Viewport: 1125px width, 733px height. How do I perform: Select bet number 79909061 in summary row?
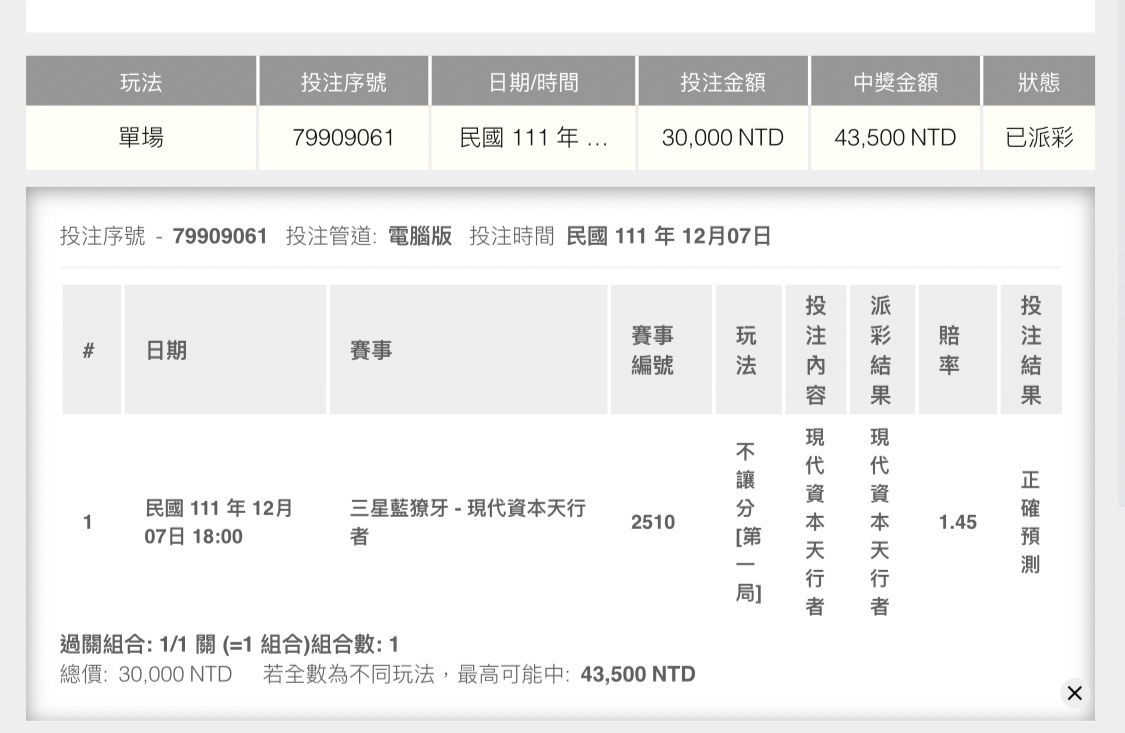click(344, 138)
